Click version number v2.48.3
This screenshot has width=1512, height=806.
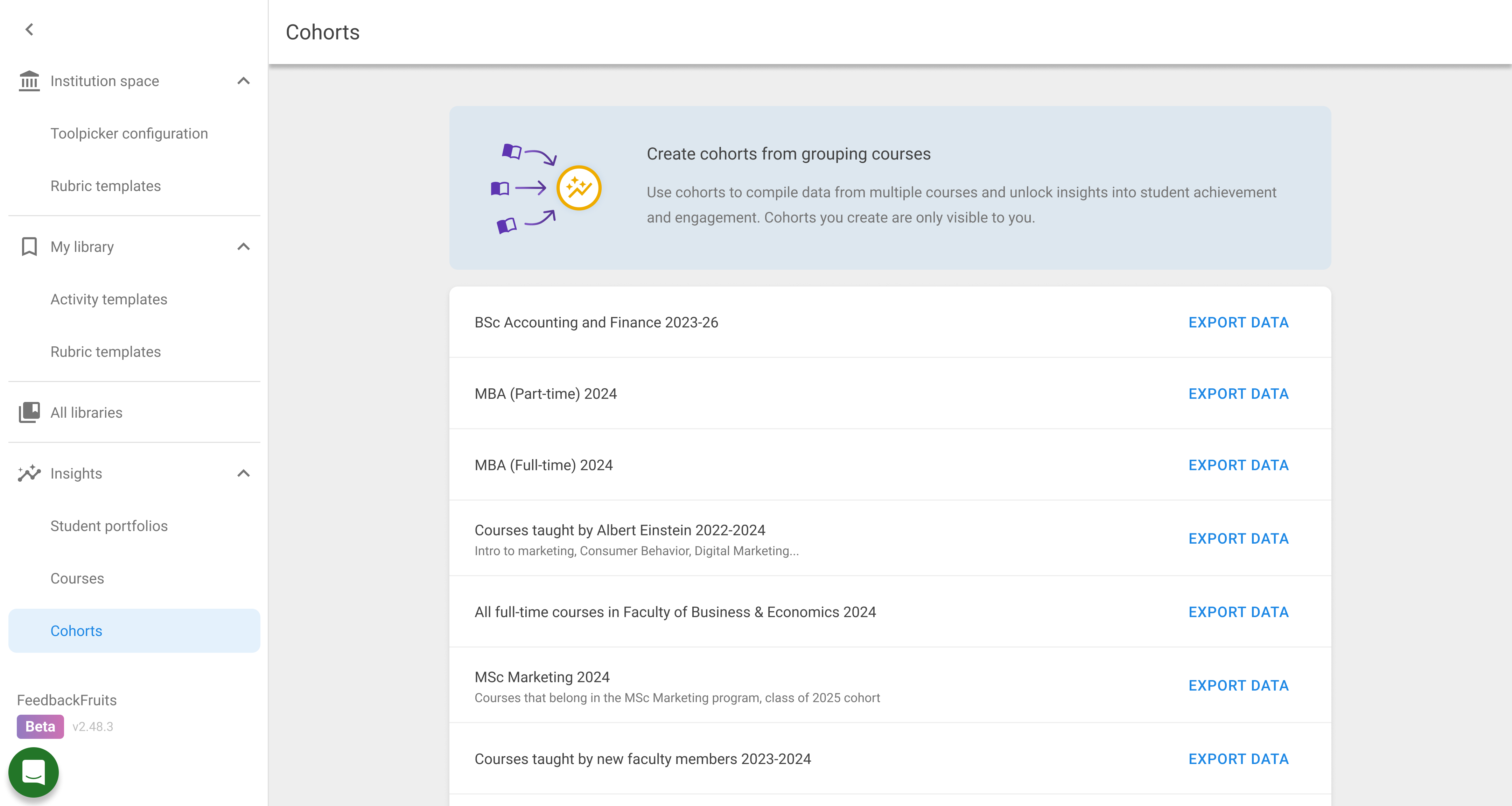click(93, 726)
